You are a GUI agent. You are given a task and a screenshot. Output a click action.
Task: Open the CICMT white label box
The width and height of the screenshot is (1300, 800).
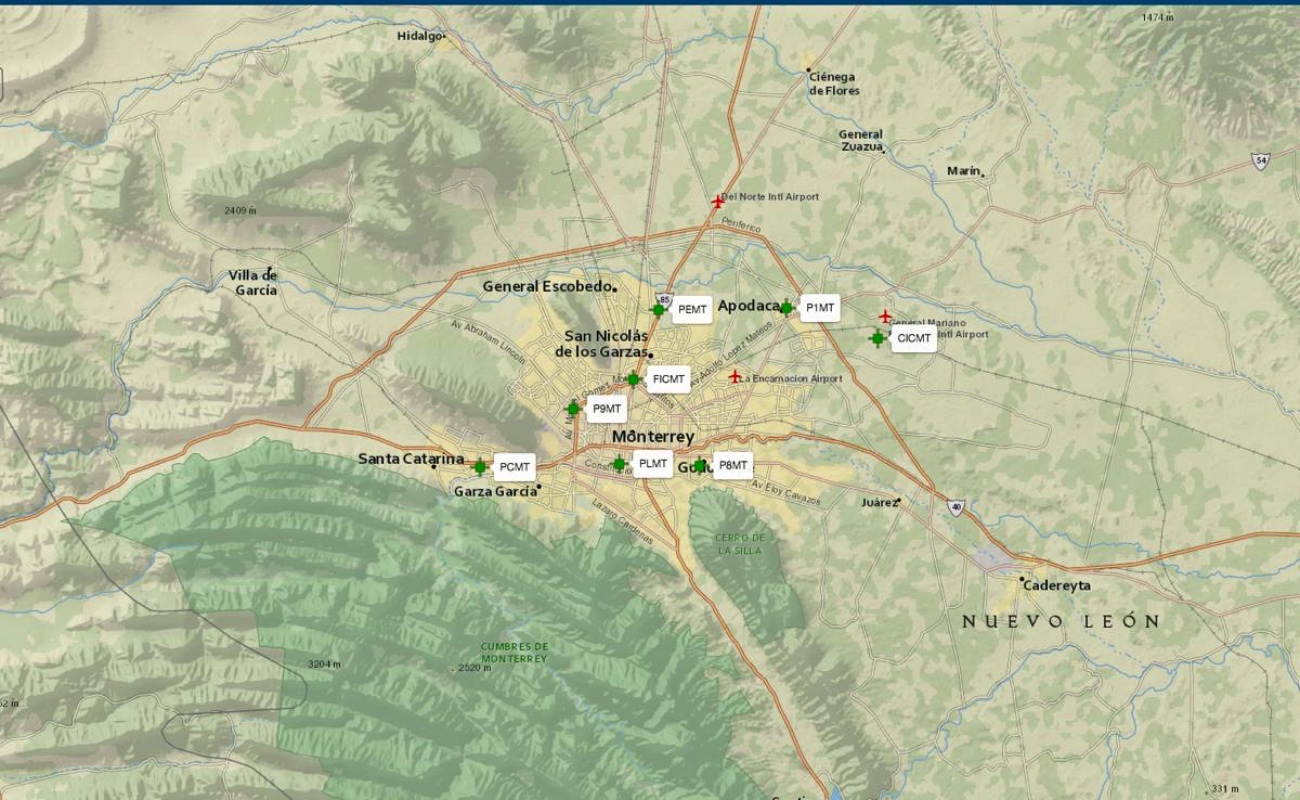point(914,339)
